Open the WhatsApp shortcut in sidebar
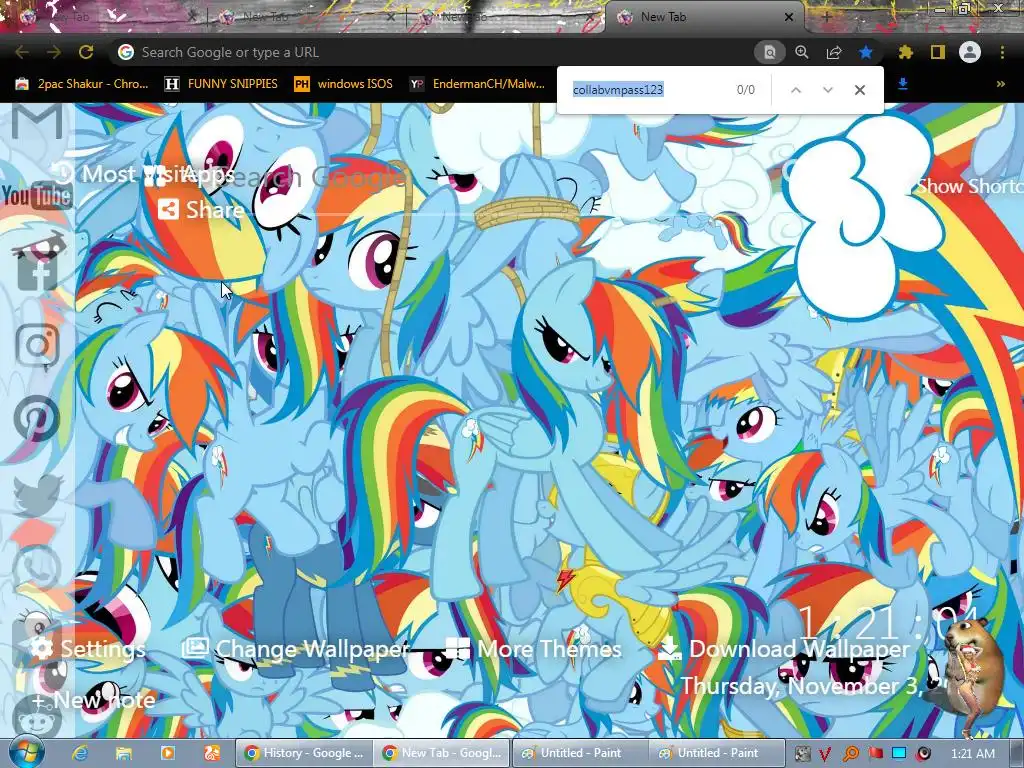 (37, 569)
